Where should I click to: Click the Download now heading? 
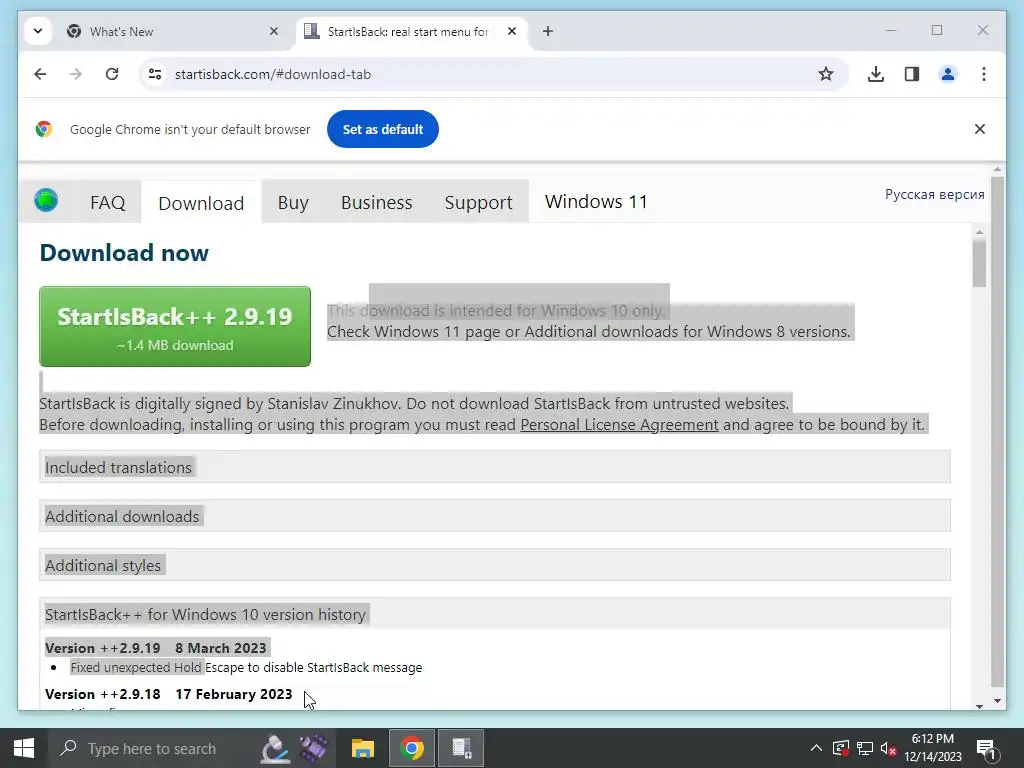click(x=124, y=253)
